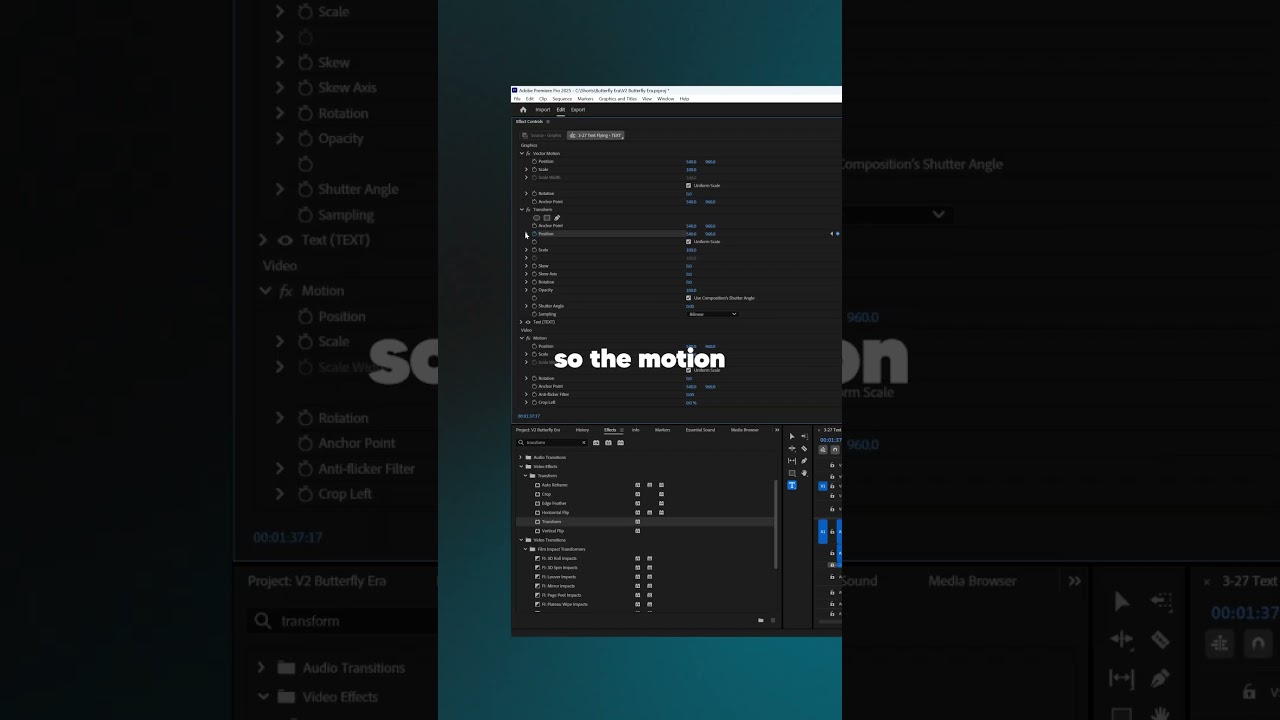Screen dimensions: 1280x720
Task: Select the Ripple Edit tool
Action: [792, 449]
